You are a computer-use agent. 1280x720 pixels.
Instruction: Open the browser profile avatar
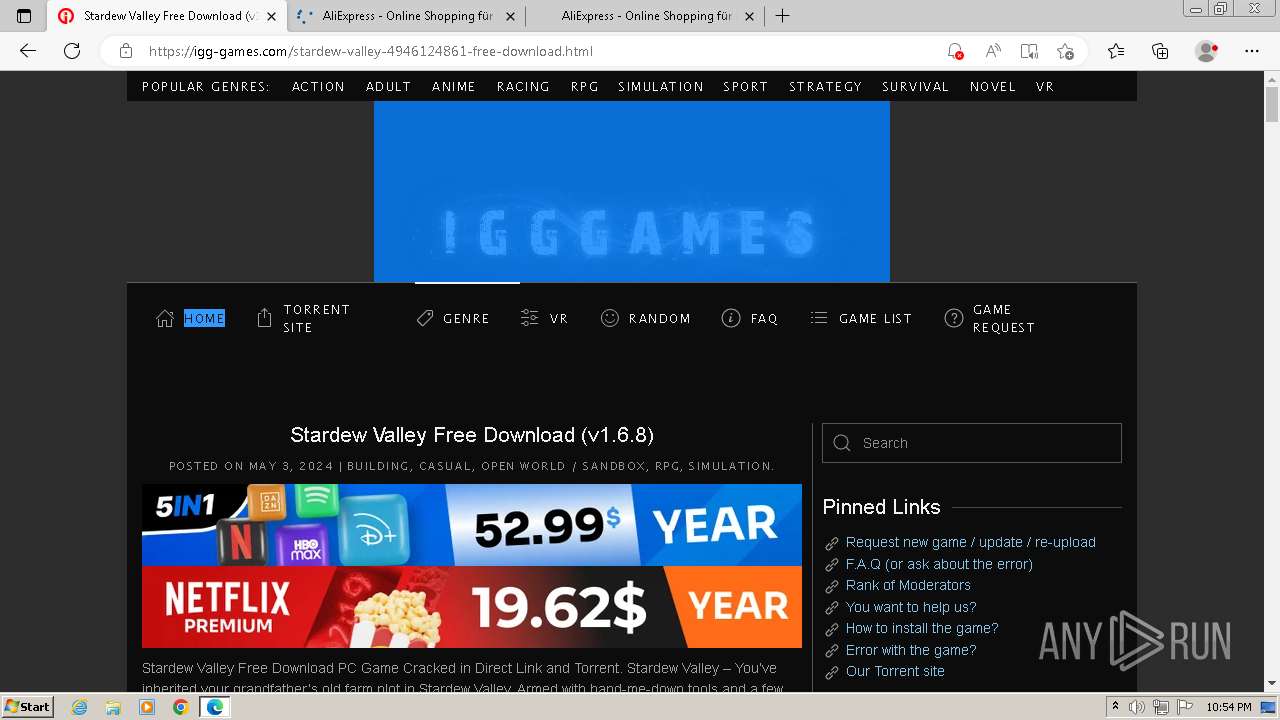1207,51
